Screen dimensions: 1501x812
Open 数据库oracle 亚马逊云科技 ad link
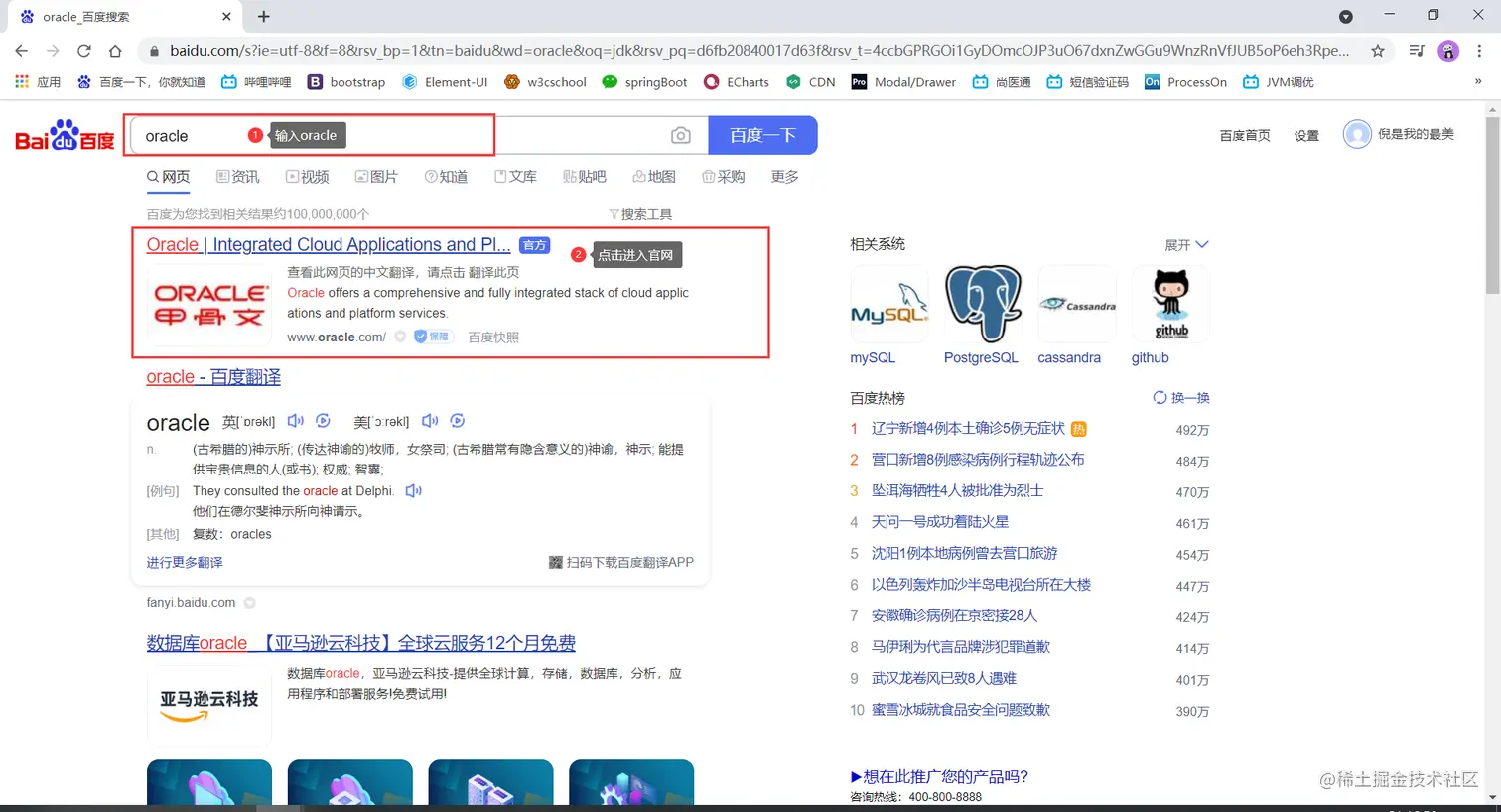coord(361,643)
